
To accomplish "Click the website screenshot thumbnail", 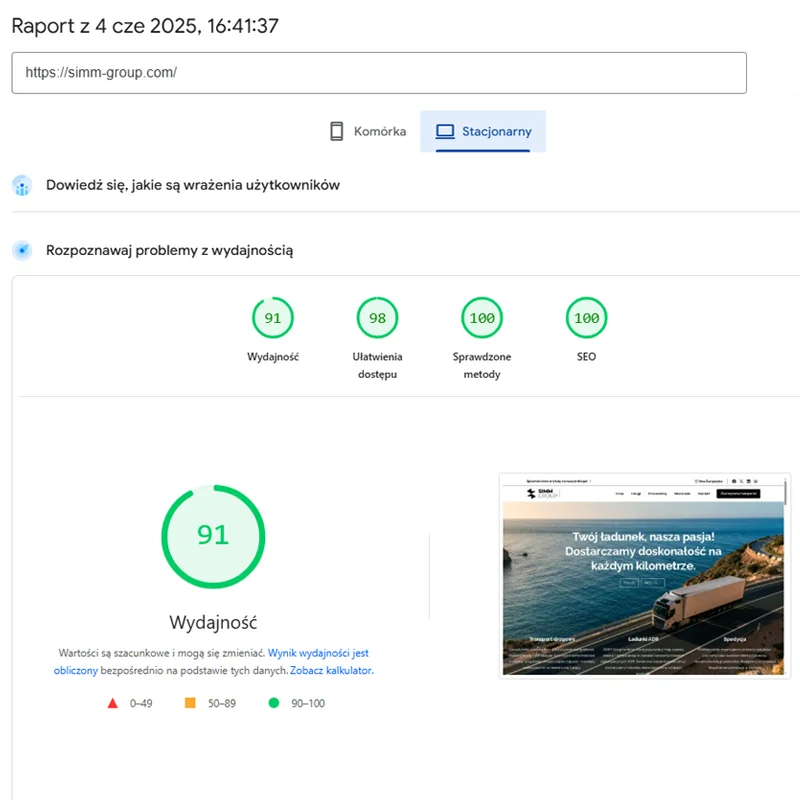I will click(644, 576).
